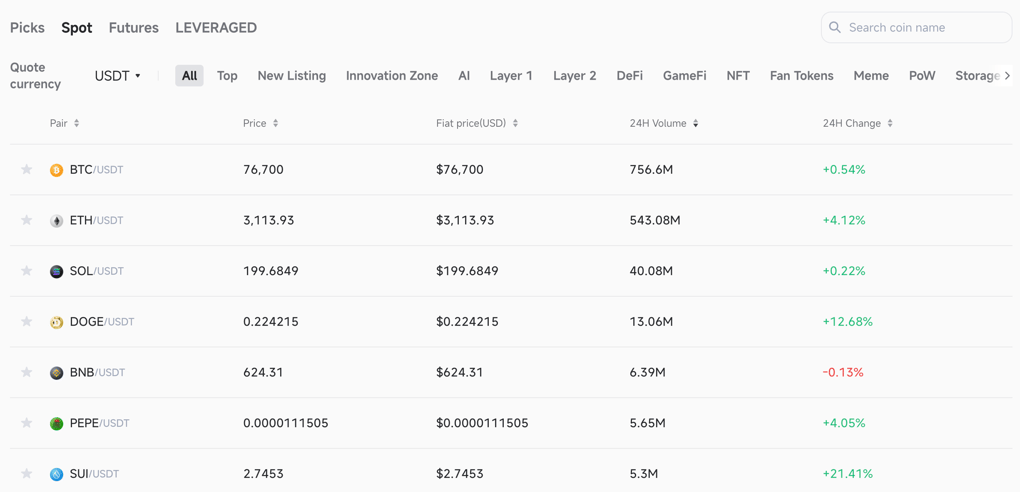Filter by Meme category
Viewport: 1020px width, 492px height.
coord(871,75)
